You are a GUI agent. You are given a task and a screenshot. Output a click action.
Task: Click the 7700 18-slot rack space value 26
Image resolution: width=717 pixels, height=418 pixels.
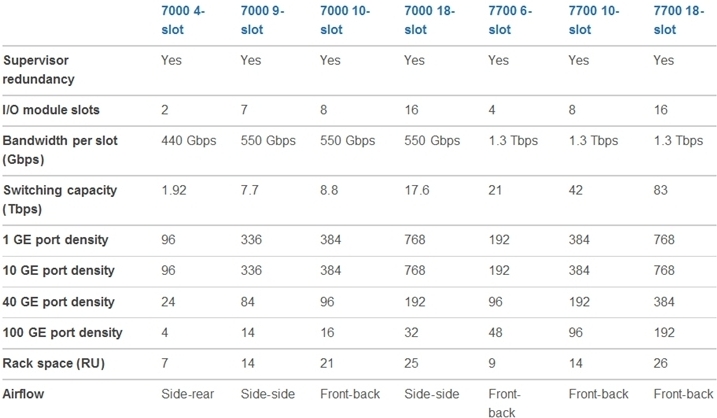point(660,363)
